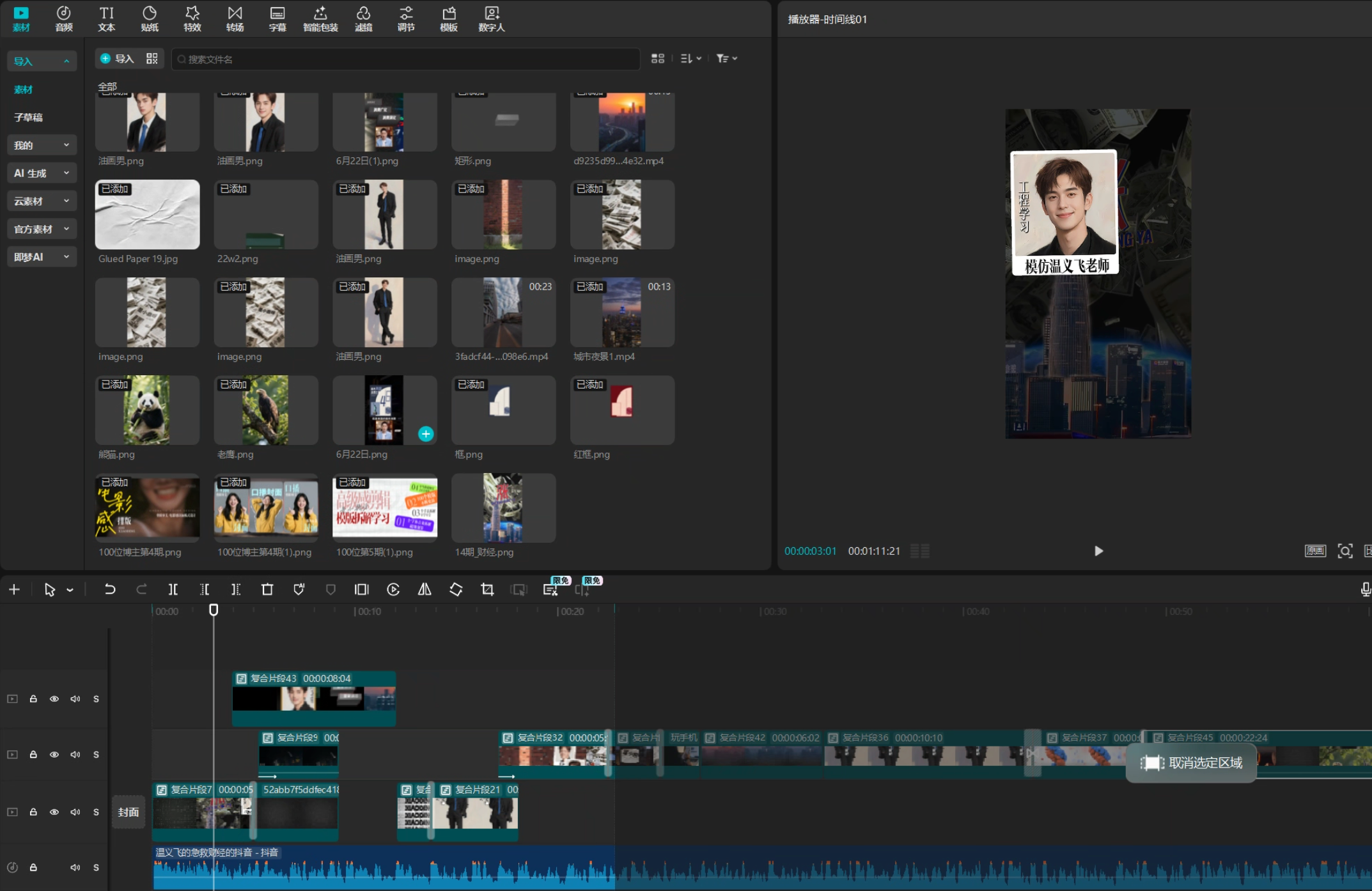This screenshot has height=891, width=1372.
Task: Mute the 封面 main video track
Action: pyautogui.click(x=75, y=812)
